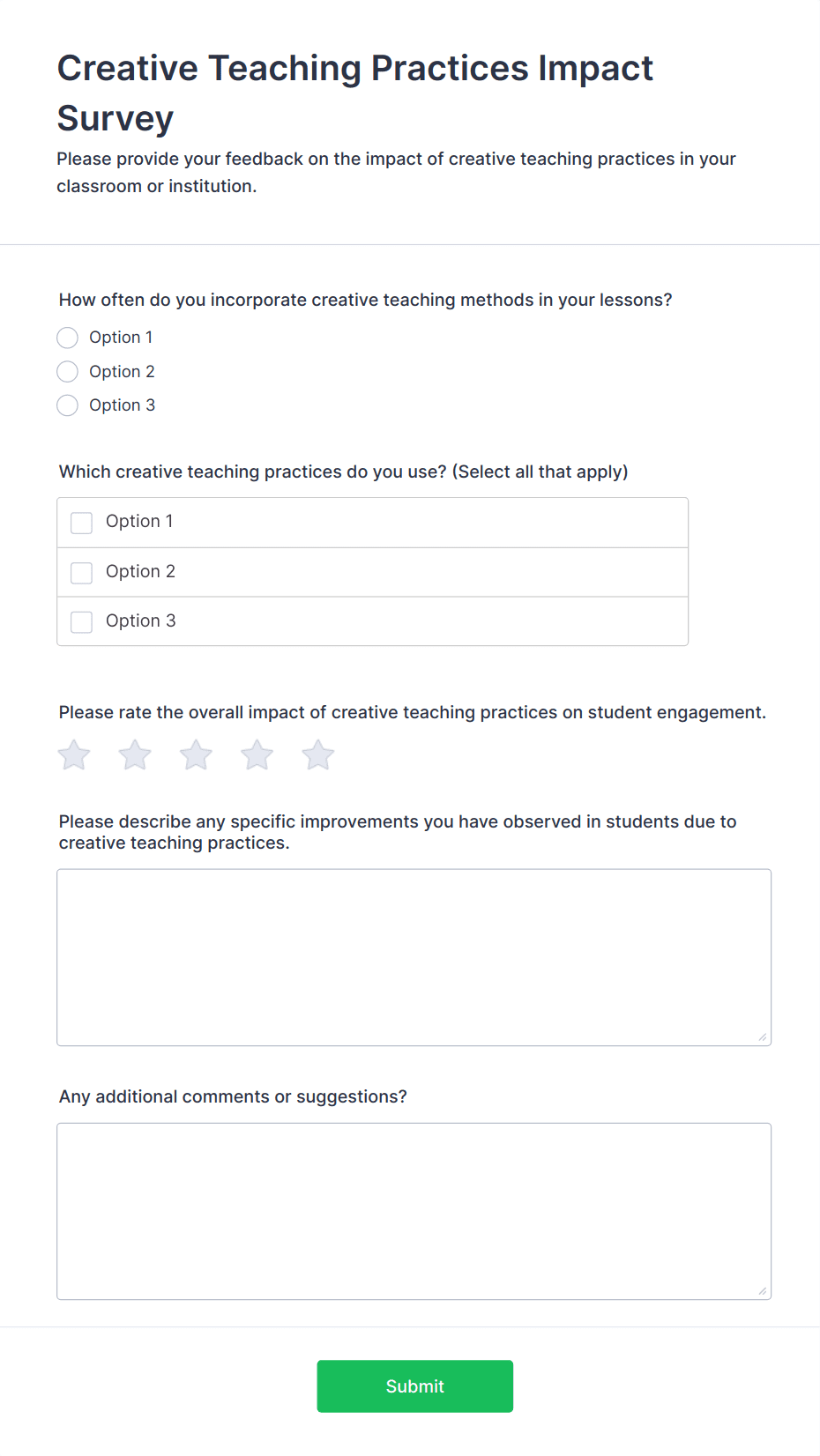Give a four-star engagement rating
The height and width of the screenshot is (1456, 820).
pyautogui.click(x=257, y=755)
